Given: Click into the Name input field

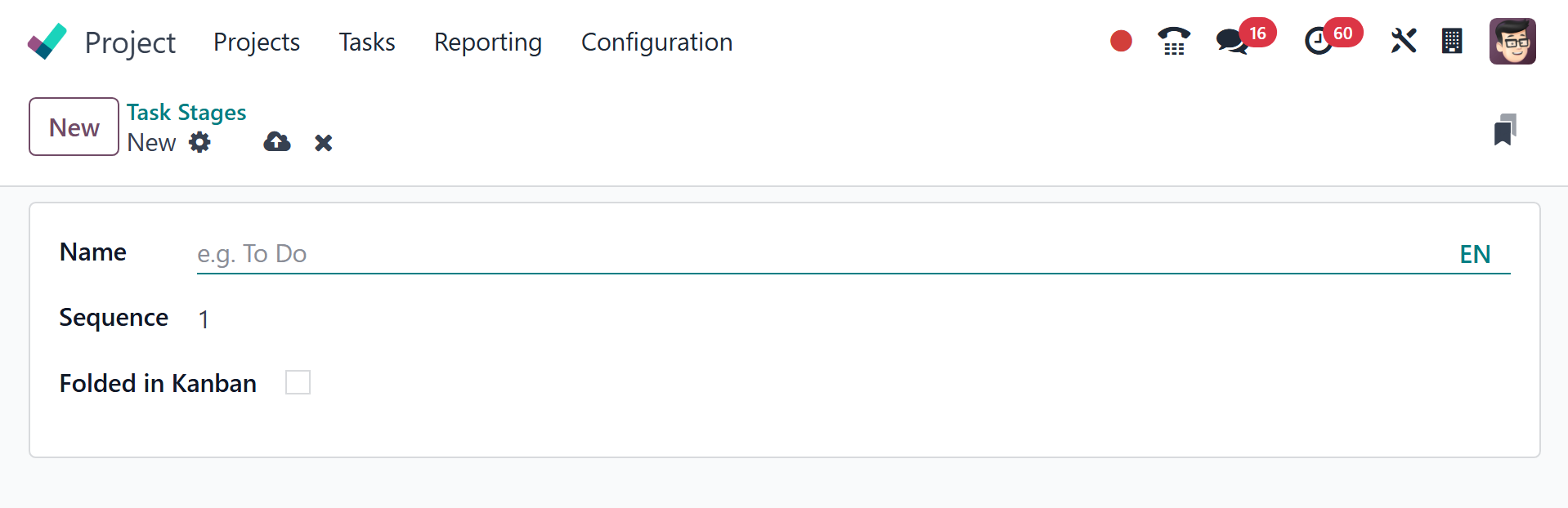Looking at the screenshot, I should [x=818, y=254].
